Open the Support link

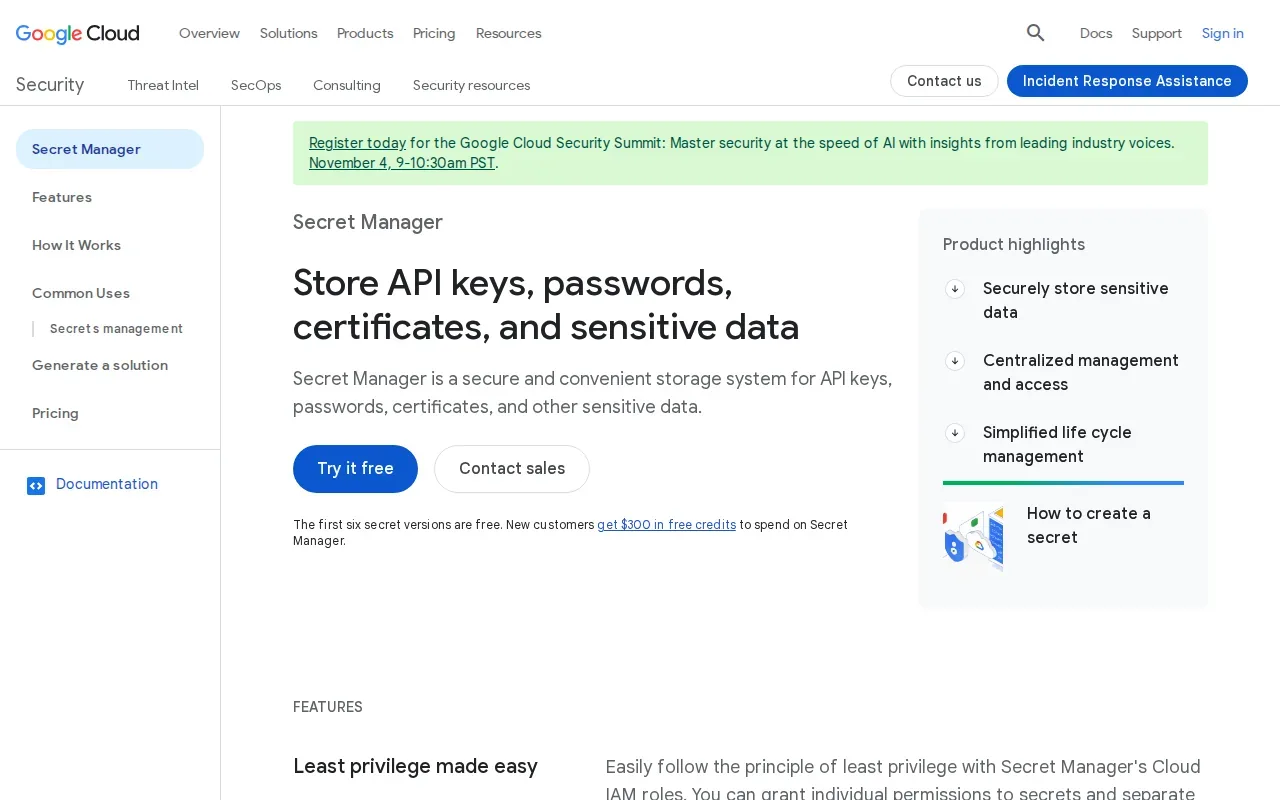(1157, 33)
